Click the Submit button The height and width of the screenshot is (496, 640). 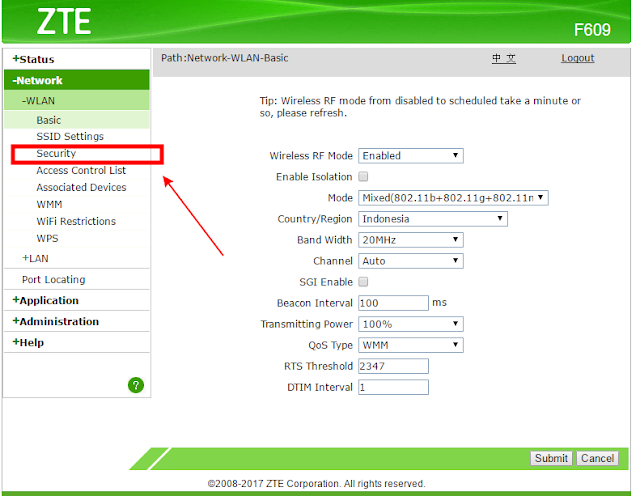[551, 458]
